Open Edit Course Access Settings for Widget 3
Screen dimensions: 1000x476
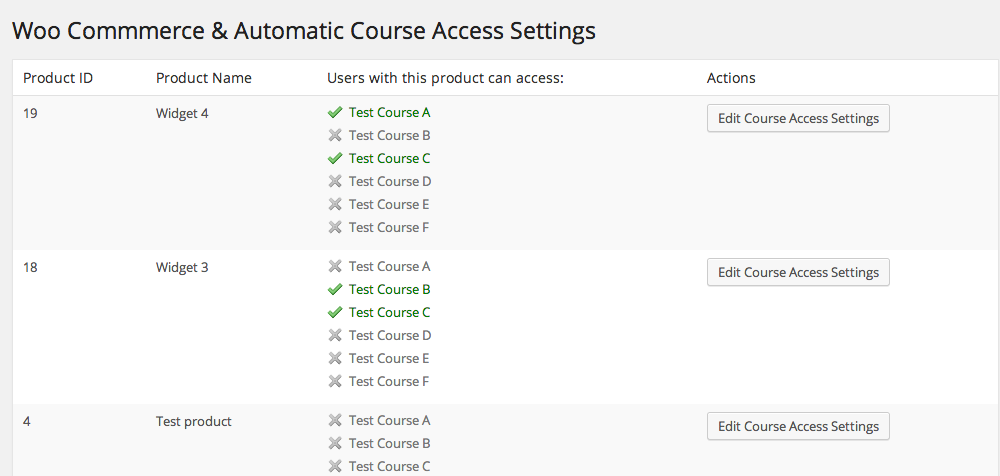pyautogui.click(x=798, y=272)
